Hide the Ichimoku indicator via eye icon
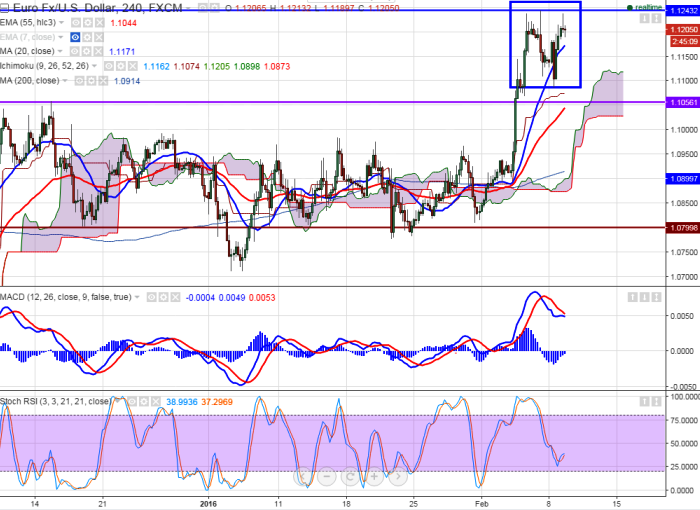The height and width of the screenshot is (510, 700). [109, 66]
